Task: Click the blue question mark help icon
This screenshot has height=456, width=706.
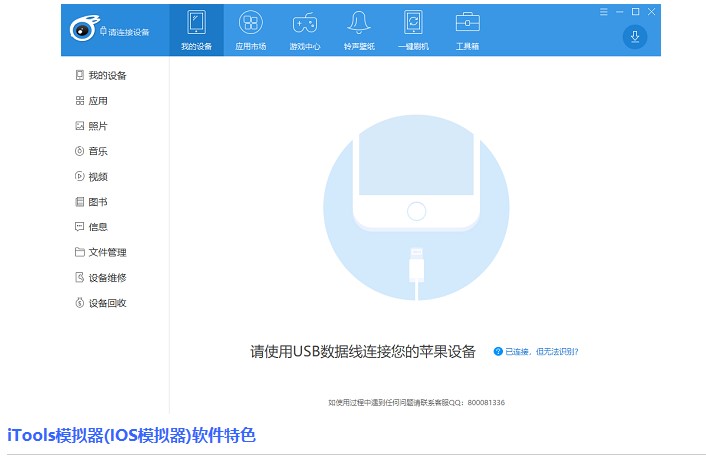Action: coord(498,352)
